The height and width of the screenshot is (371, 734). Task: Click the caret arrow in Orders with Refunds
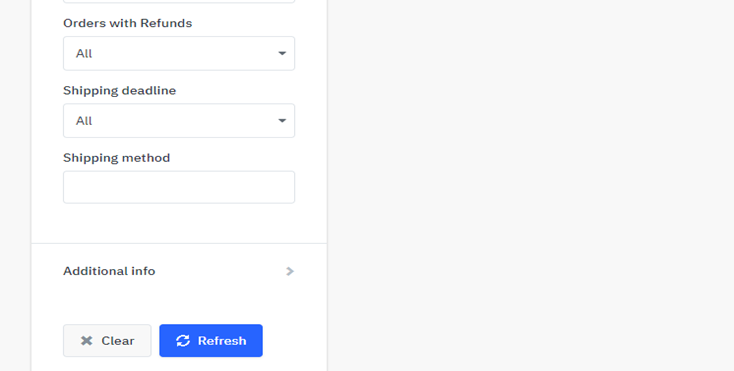pos(282,53)
